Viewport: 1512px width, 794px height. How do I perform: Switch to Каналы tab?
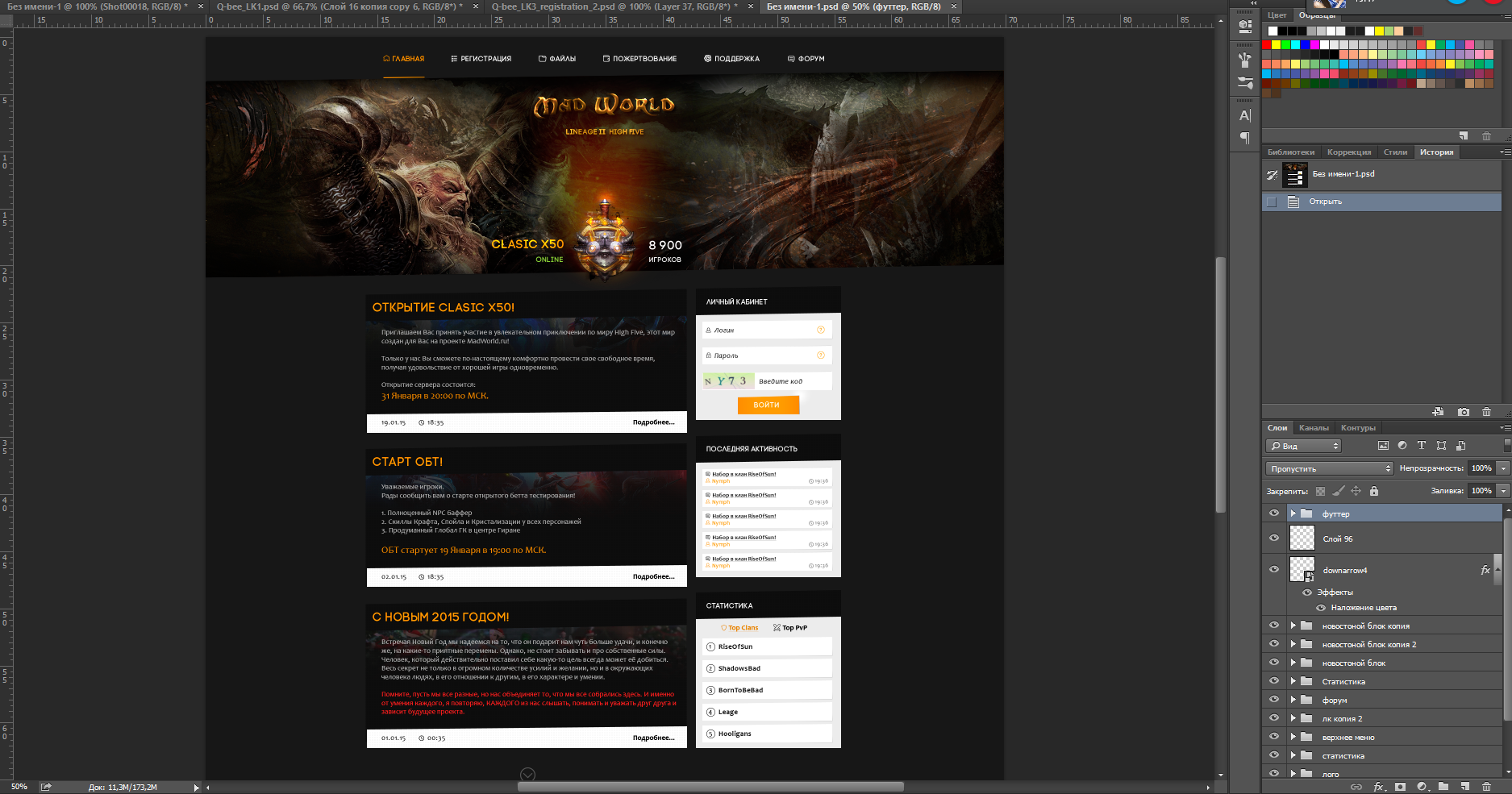1314,428
